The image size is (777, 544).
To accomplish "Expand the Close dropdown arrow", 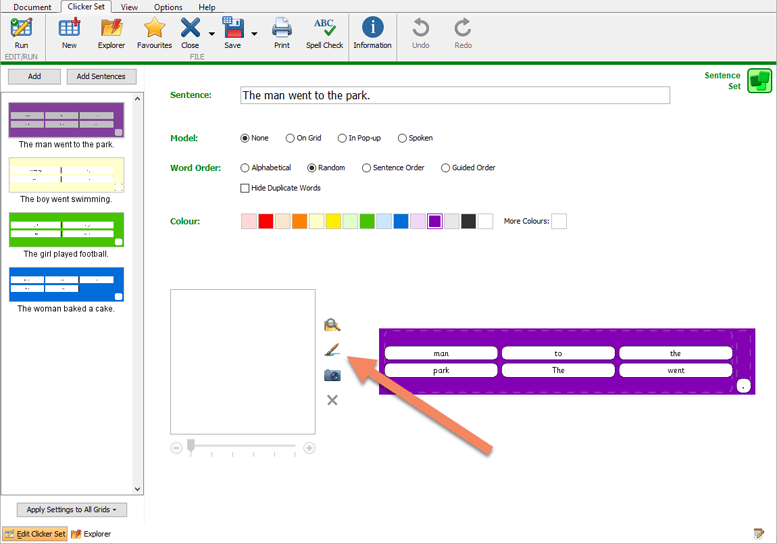I will tap(211, 34).
